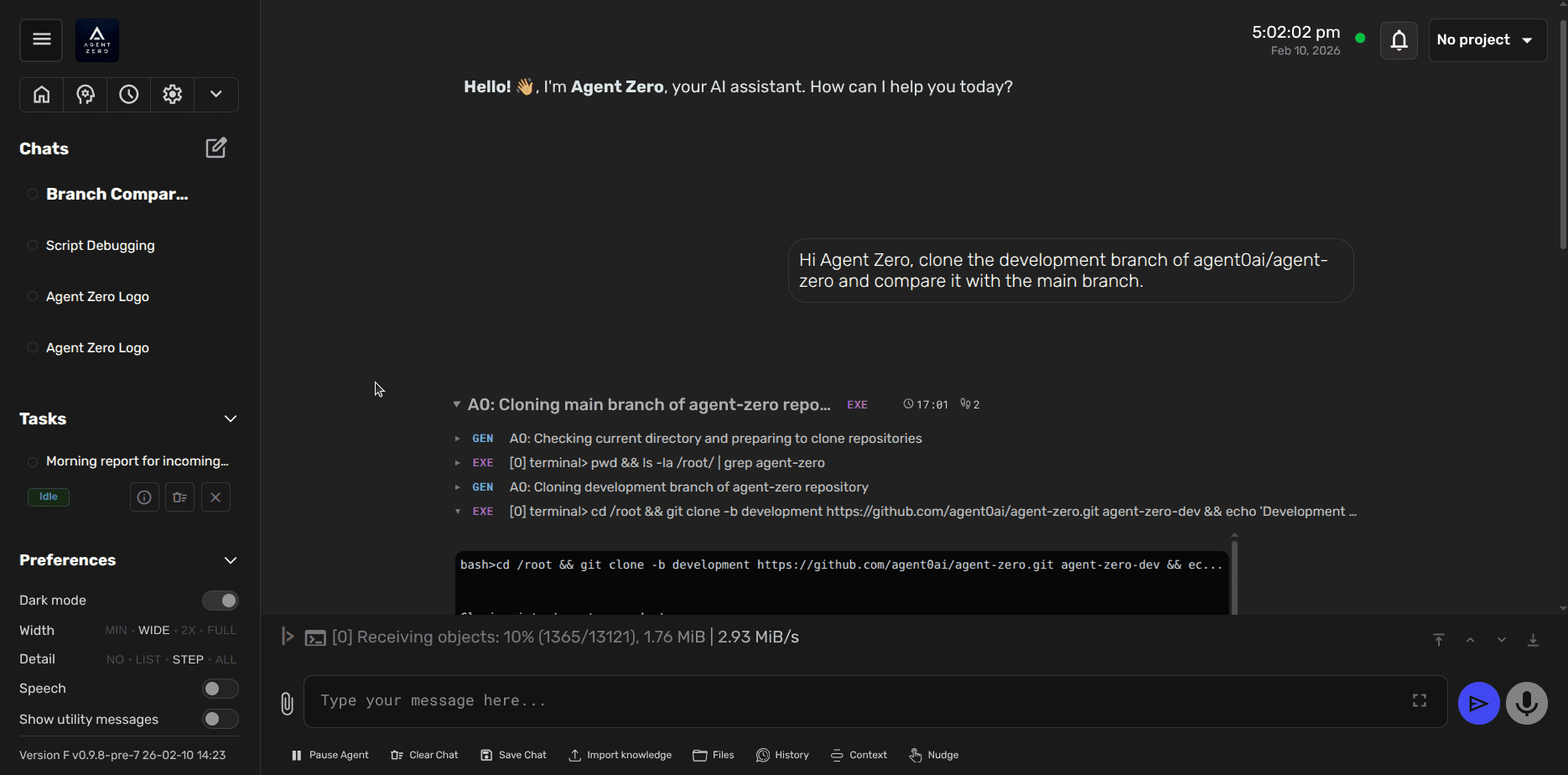1568x775 pixels.
Task: Expand the Checking current directory GEN step
Action: click(x=457, y=439)
